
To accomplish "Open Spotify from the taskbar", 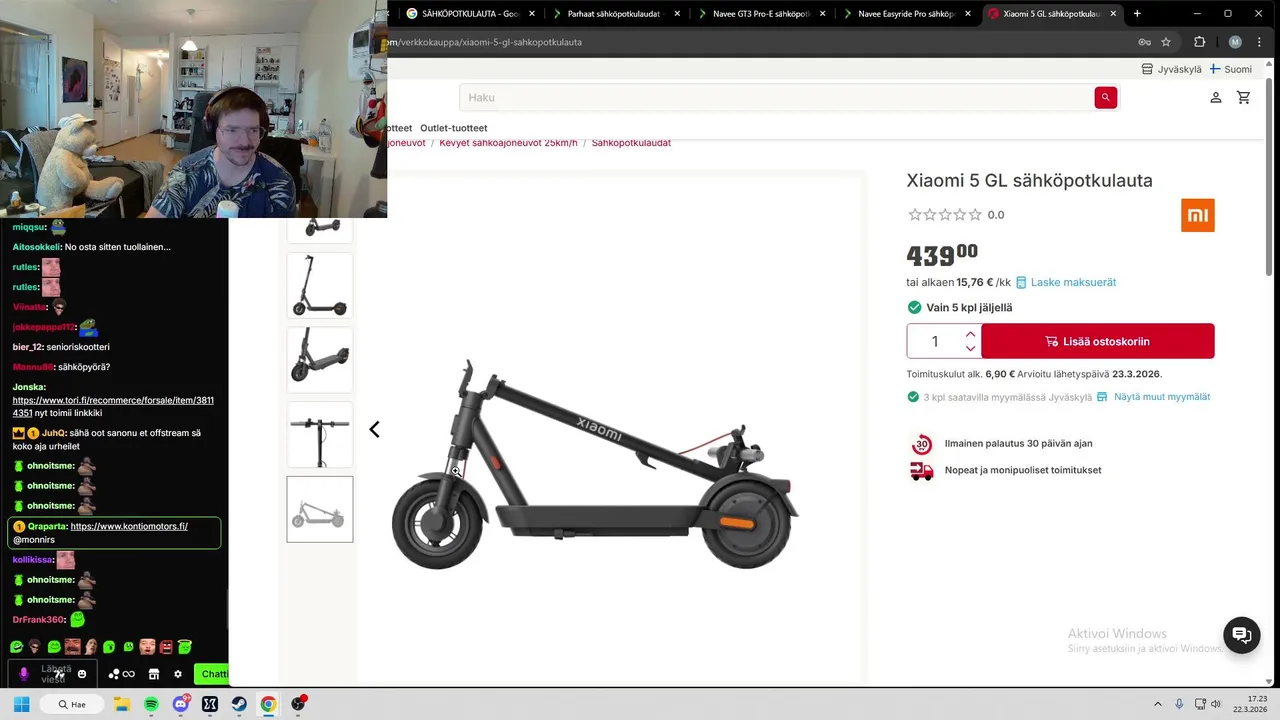I will [x=151, y=704].
